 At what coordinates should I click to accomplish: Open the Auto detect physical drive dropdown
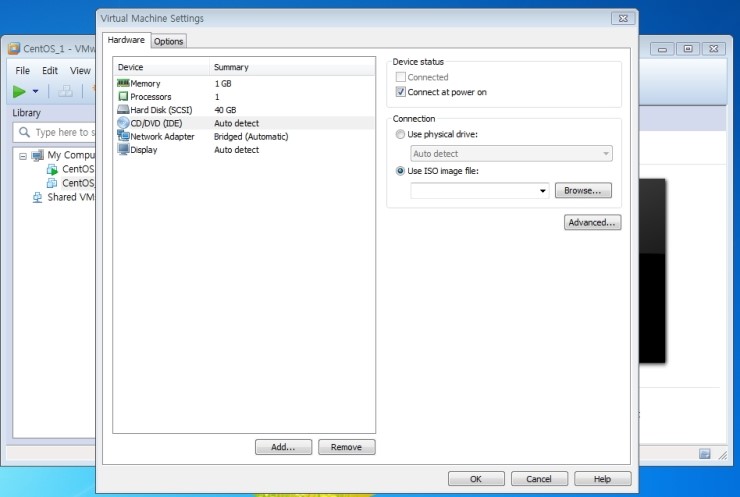(x=512, y=153)
